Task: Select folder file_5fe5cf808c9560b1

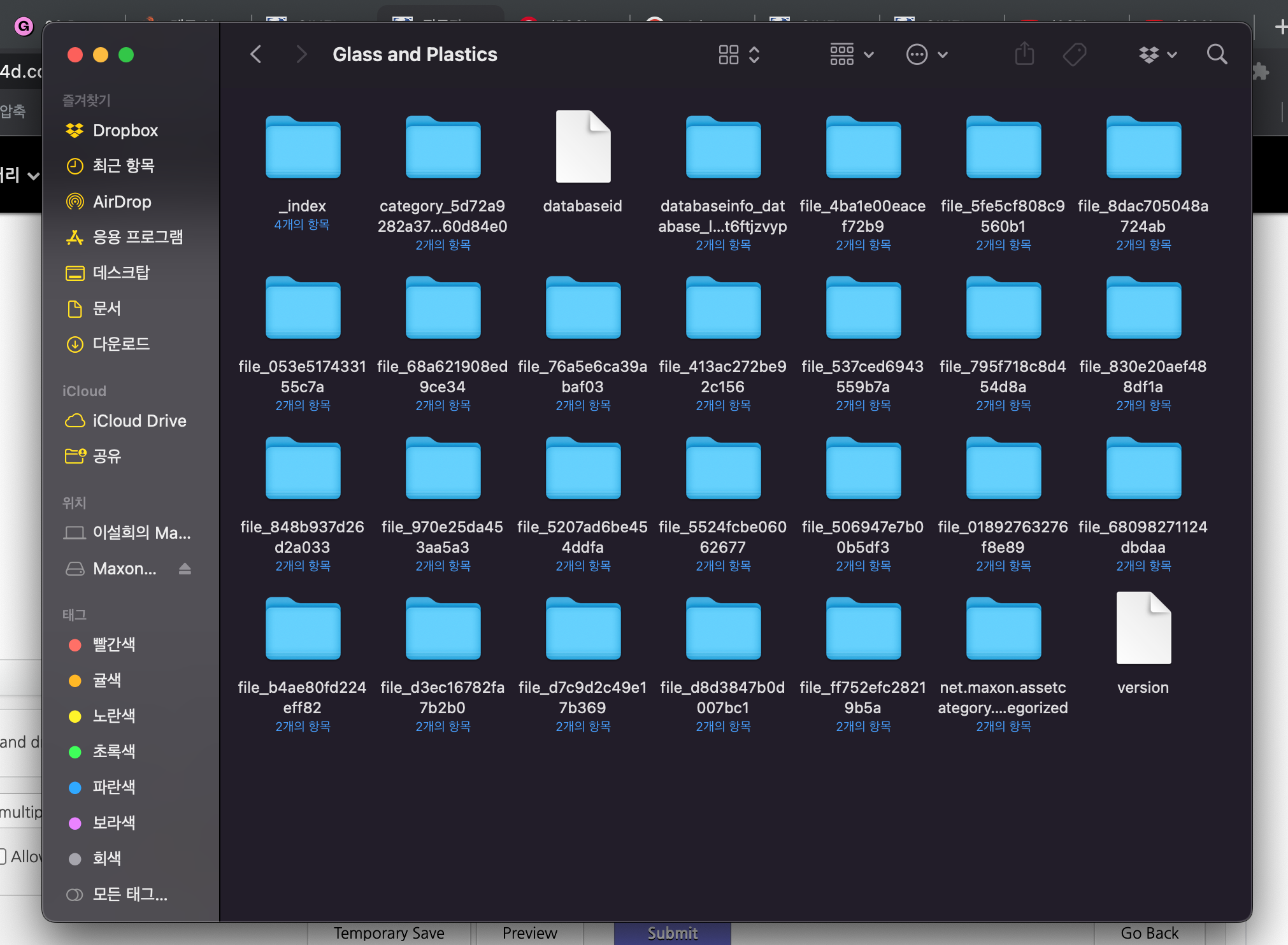Action: 1003,148
